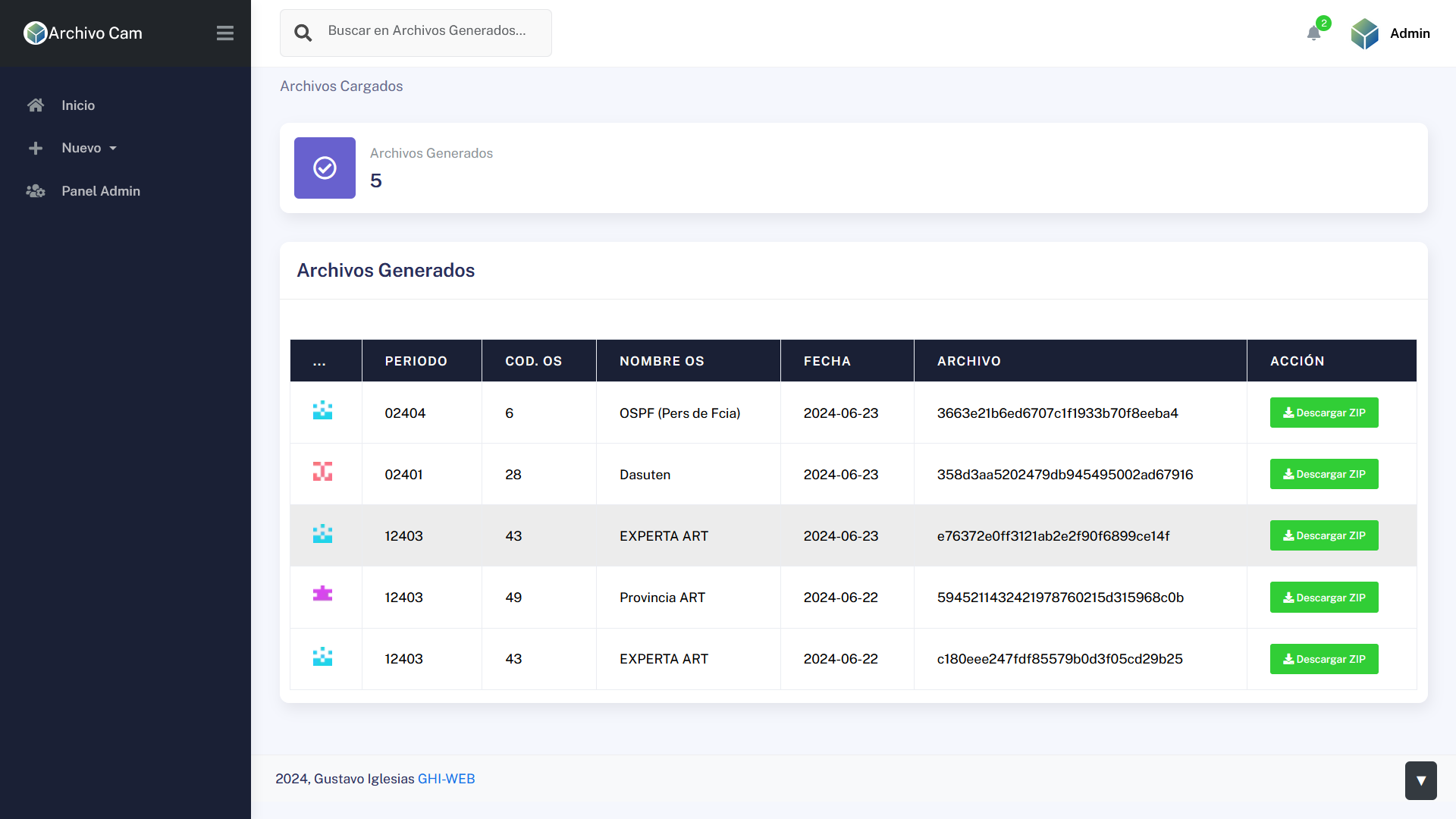
Task: Download ZIP for the Dasuten row
Action: point(1323,474)
